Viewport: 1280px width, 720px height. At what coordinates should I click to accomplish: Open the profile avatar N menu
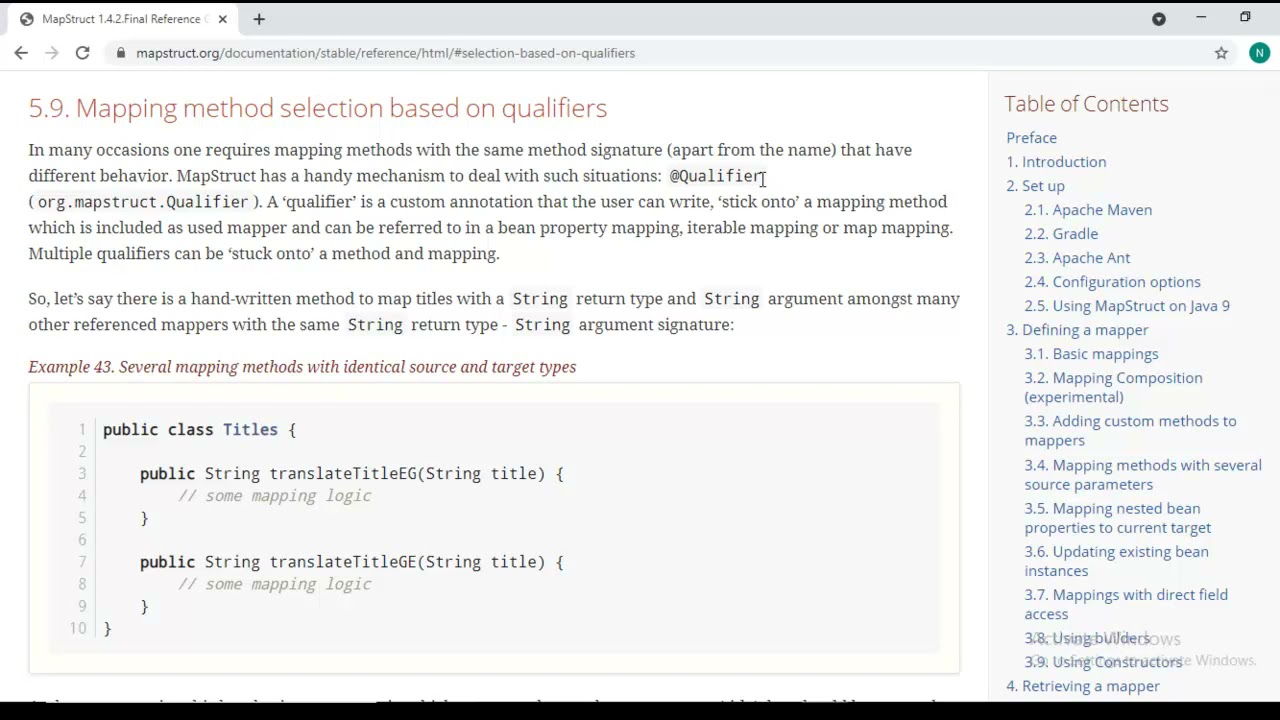pyautogui.click(x=1259, y=53)
